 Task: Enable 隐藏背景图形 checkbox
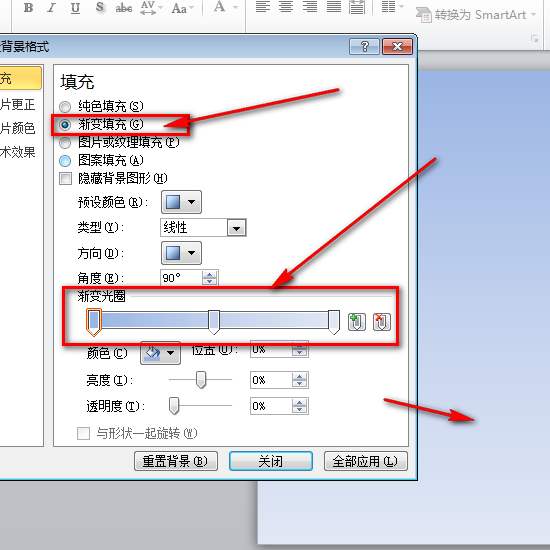pos(65,178)
